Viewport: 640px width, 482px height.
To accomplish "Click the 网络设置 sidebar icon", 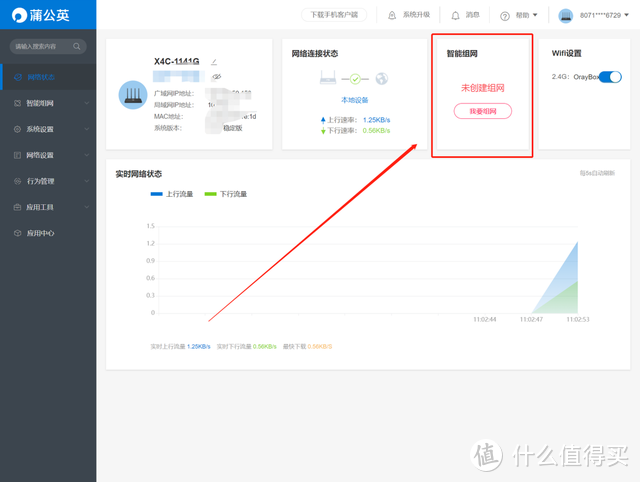I will (18, 155).
